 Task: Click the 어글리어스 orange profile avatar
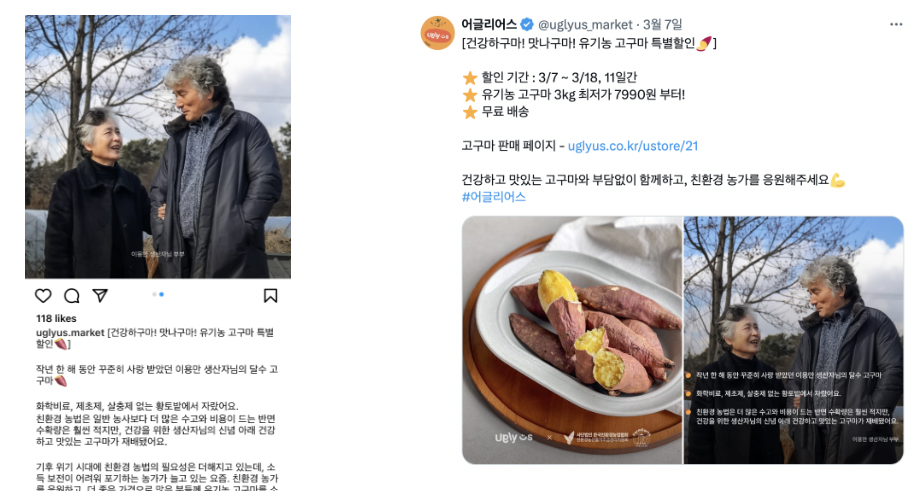[x=437, y=33]
